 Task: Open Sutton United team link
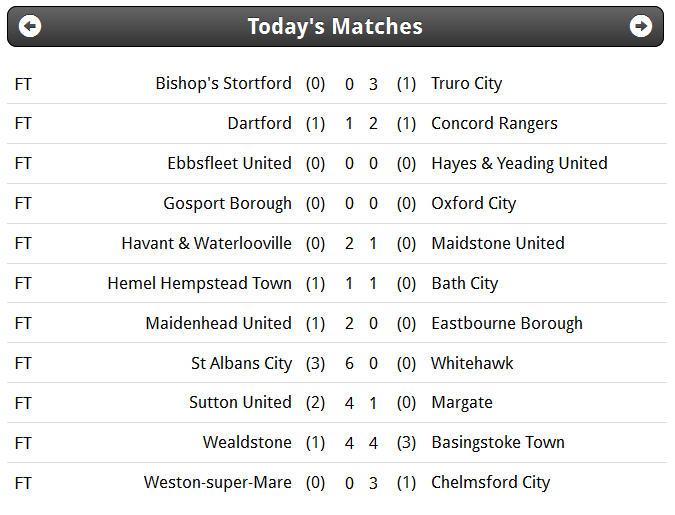click(240, 403)
